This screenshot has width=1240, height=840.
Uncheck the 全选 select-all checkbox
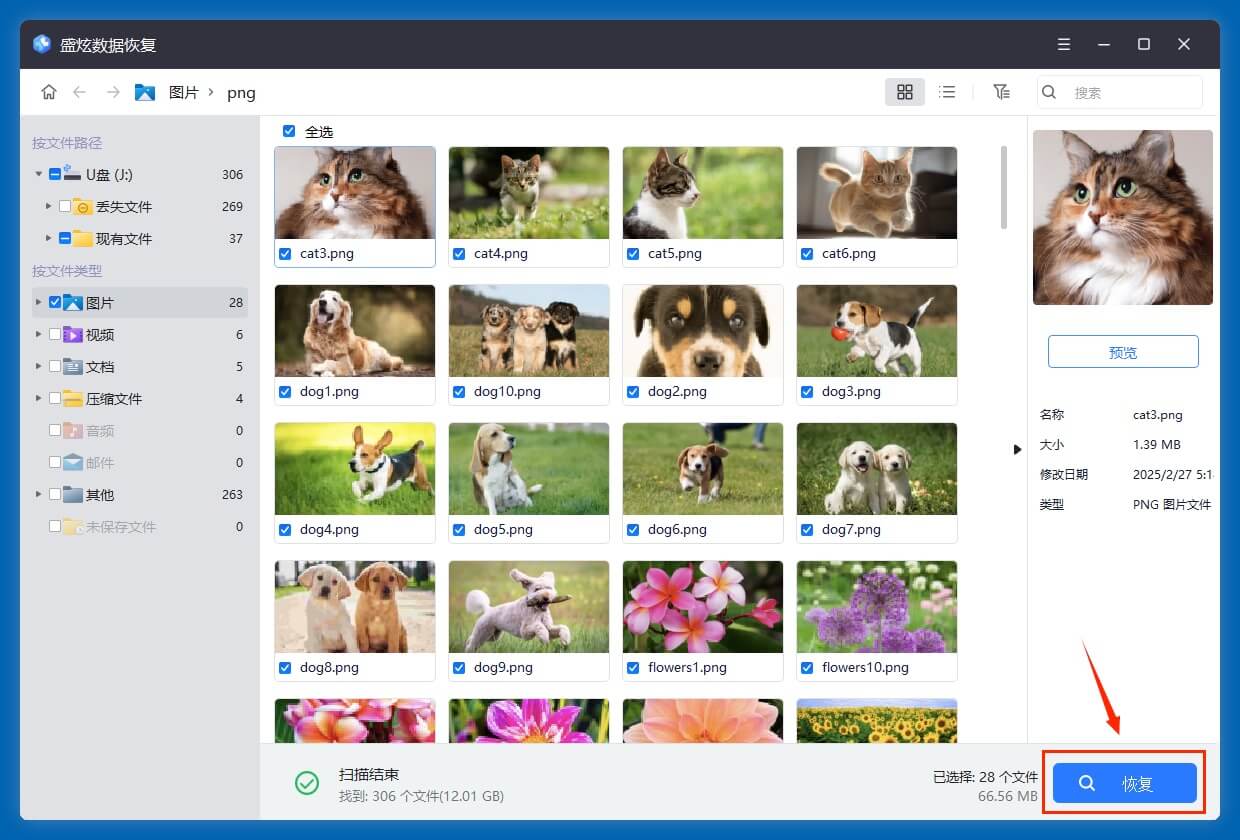pyautogui.click(x=289, y=131)
